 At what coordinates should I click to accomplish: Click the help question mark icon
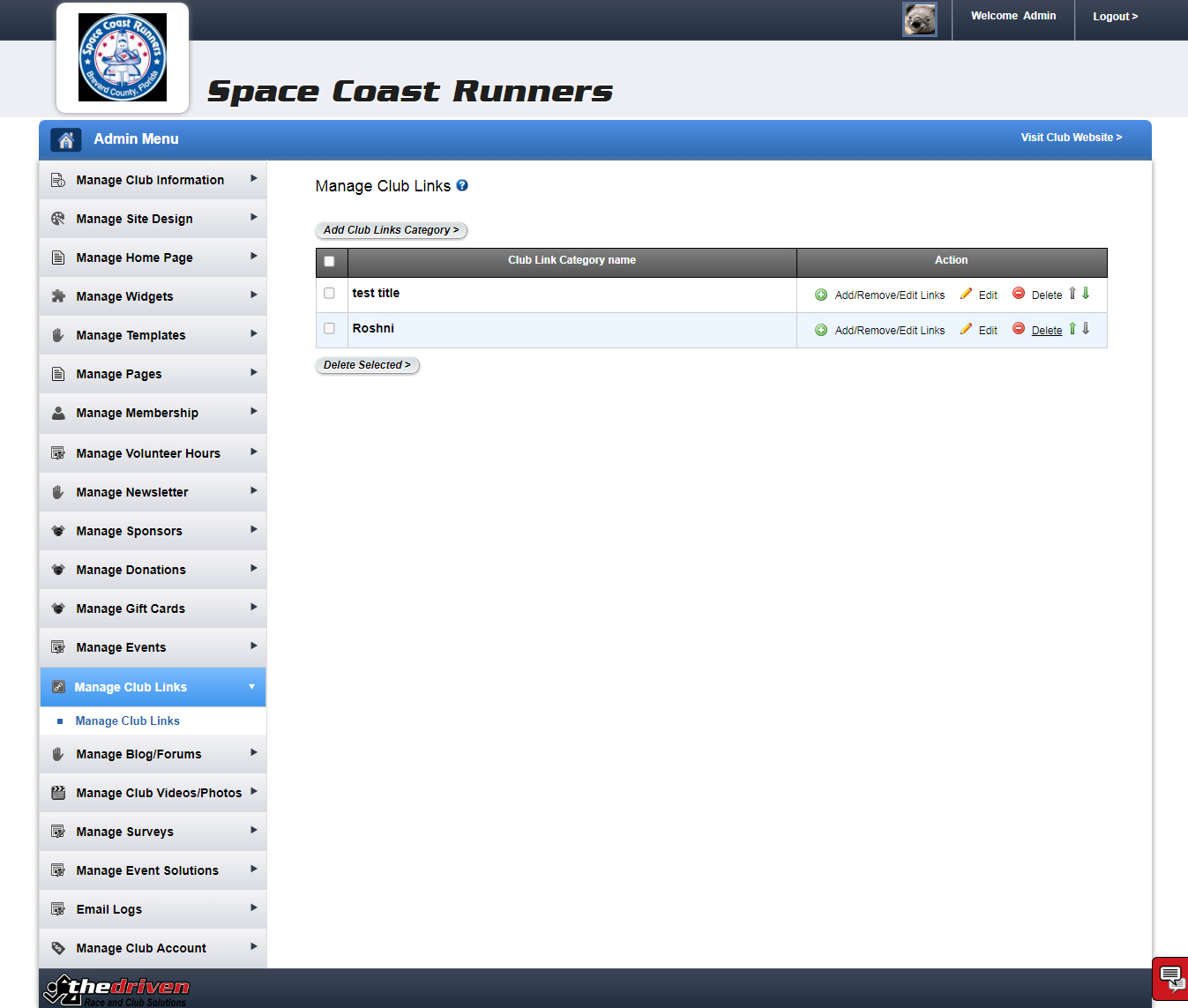coord(462,185)
